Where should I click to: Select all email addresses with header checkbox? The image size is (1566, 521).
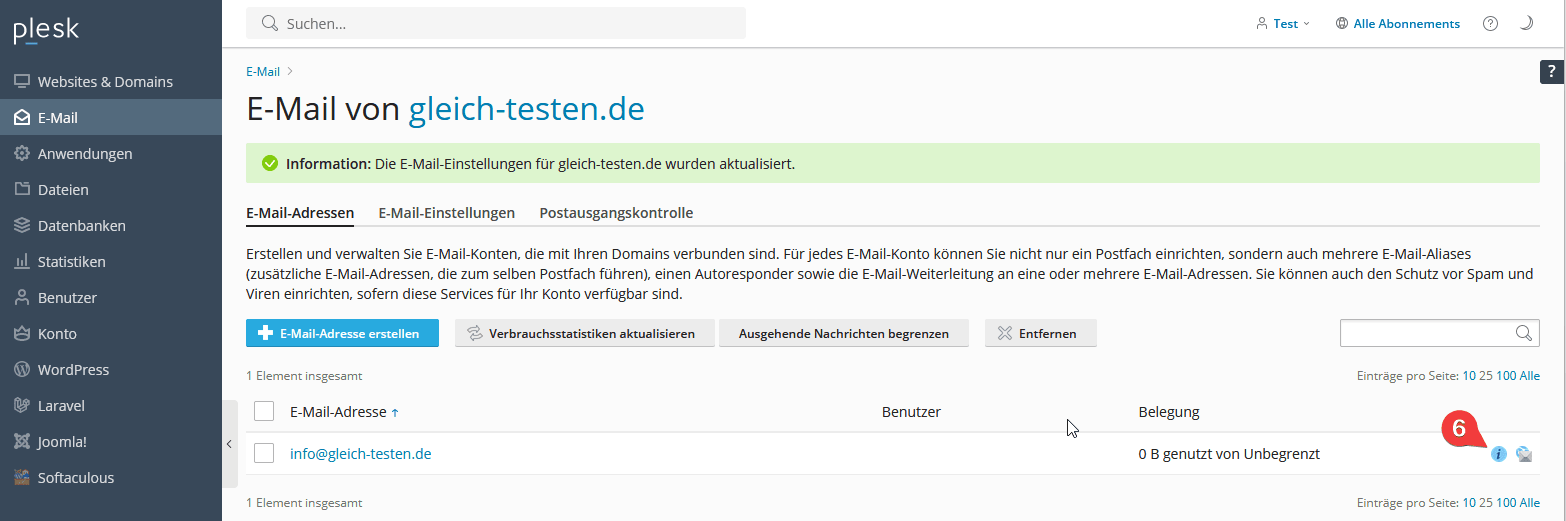pos(264,412)
